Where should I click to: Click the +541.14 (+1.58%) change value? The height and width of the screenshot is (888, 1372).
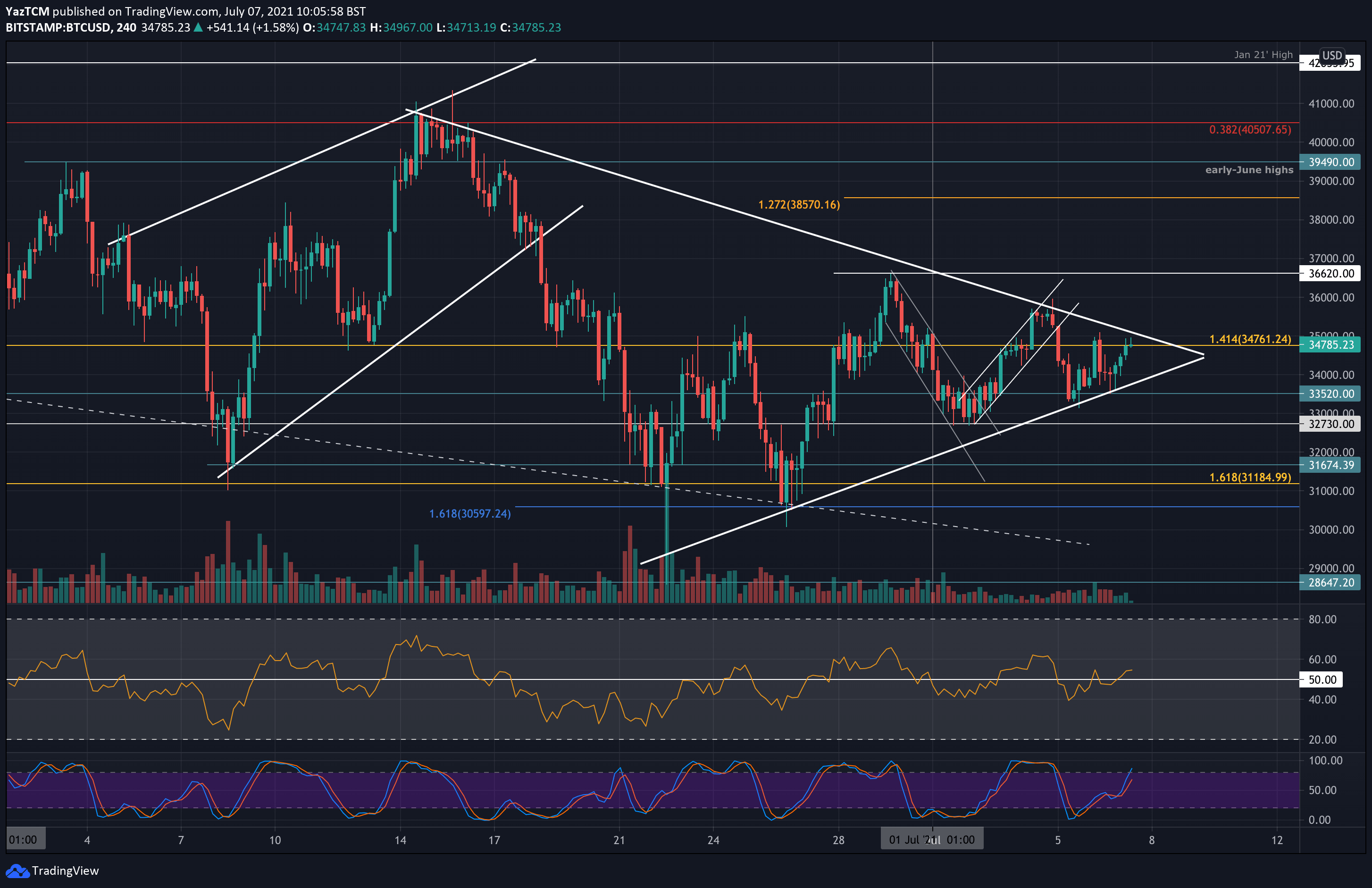click(x=252, y=28)
